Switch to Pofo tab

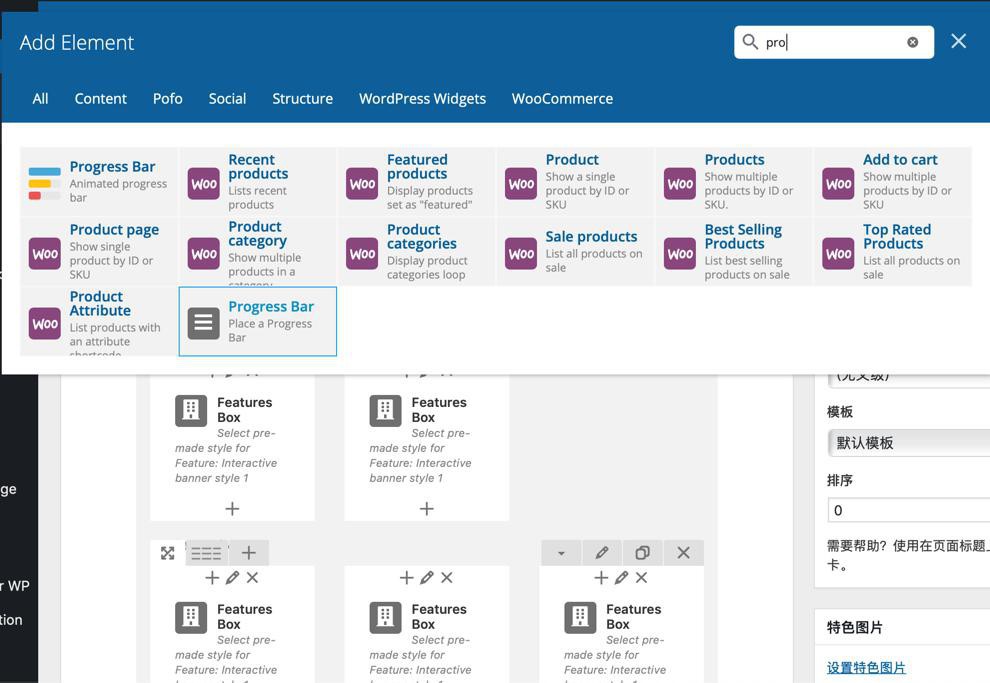(167, 98)
